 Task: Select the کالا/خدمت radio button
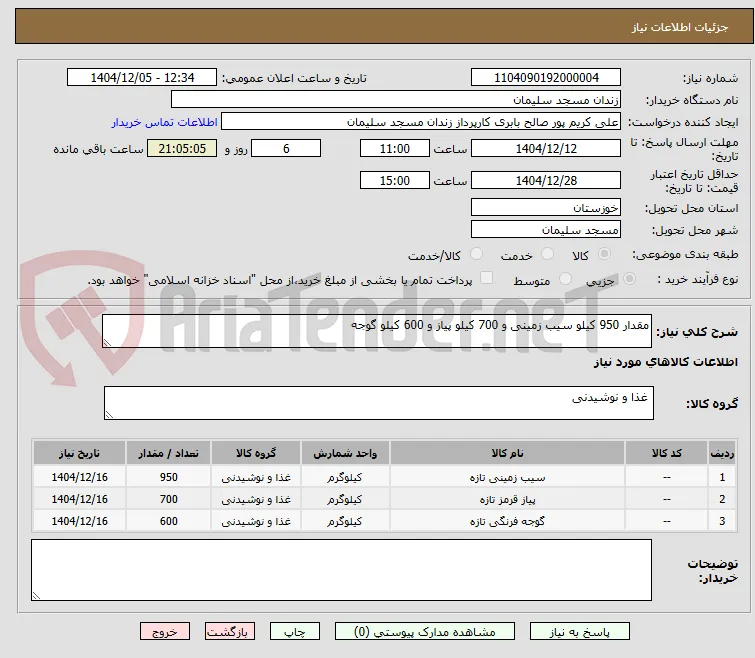(476, 254)
